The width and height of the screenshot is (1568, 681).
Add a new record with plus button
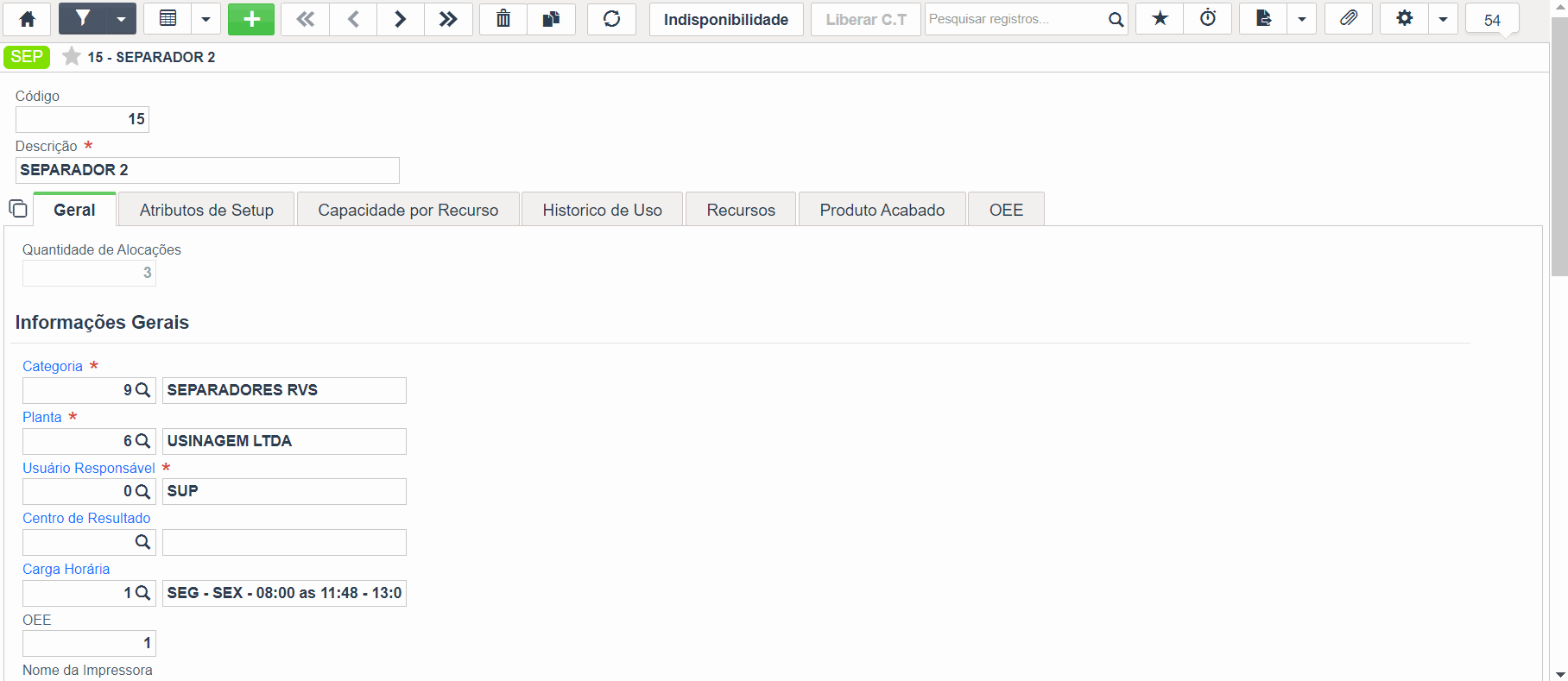(x=251, y=19)
